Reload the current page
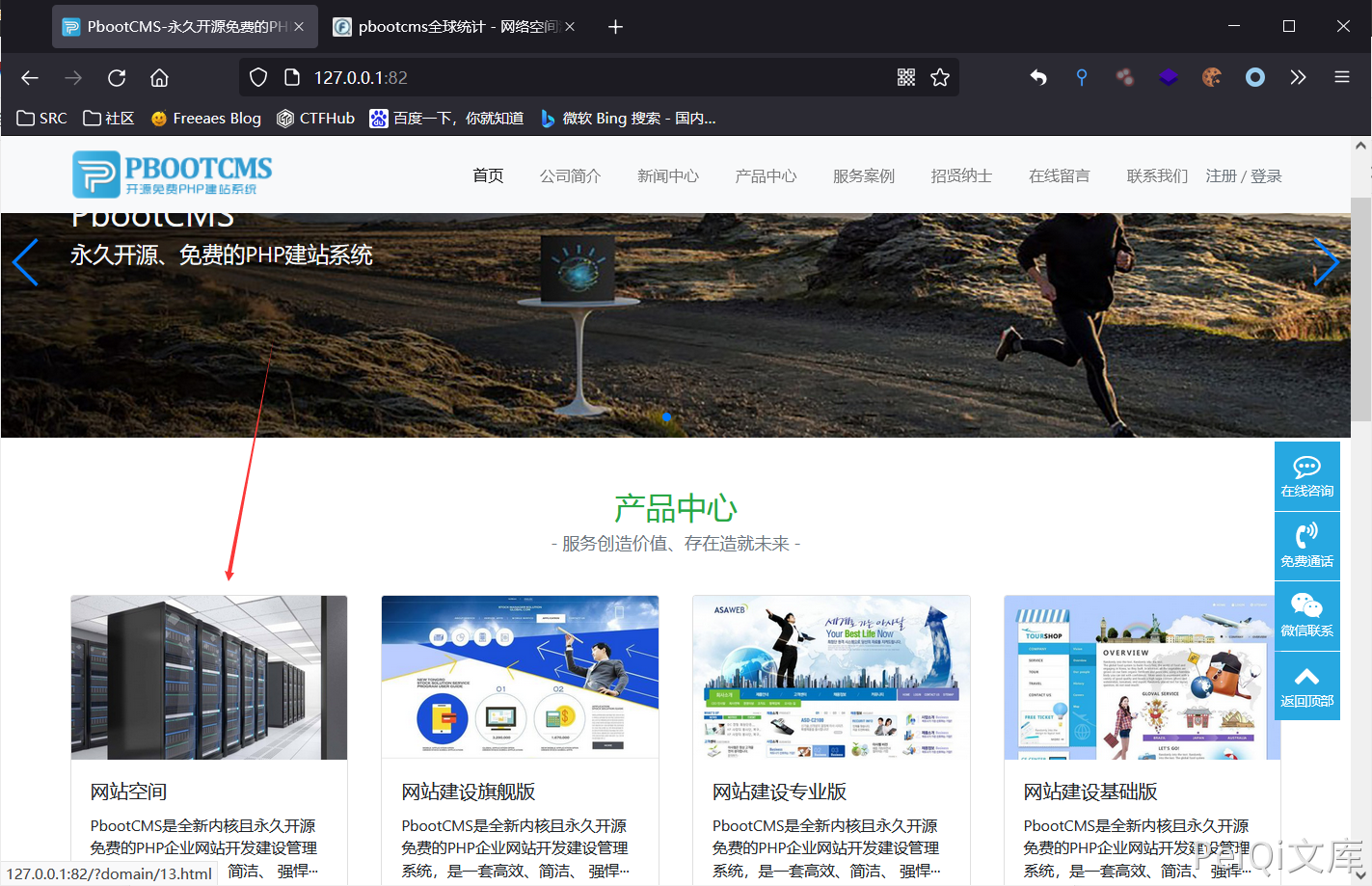The height and width of the screenshot is (886, 1372). [x=117, y=77]
